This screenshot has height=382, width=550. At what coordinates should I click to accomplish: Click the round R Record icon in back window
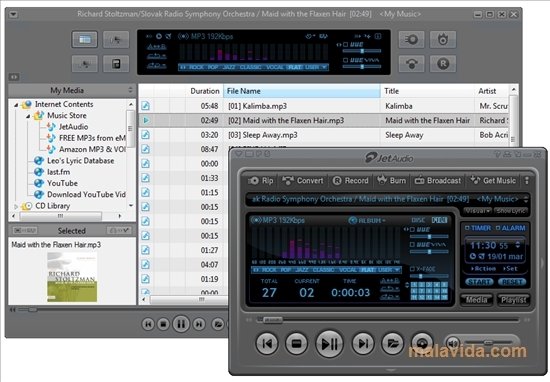(x=443, y=63)
